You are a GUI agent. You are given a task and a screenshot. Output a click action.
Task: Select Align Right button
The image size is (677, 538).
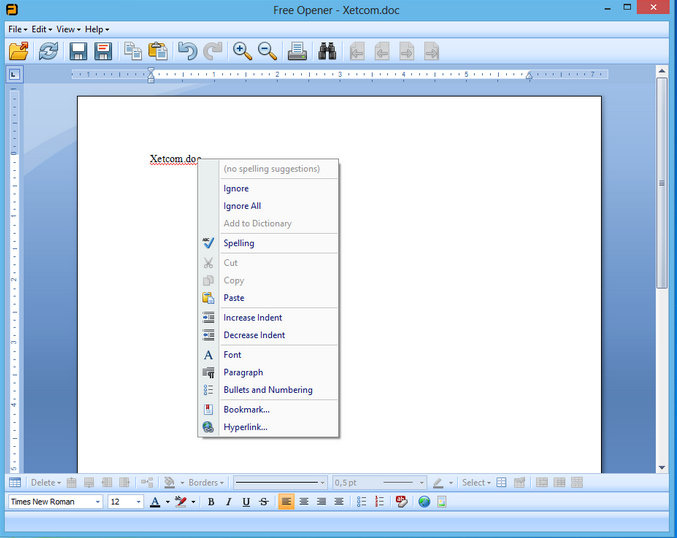point(321,502)
